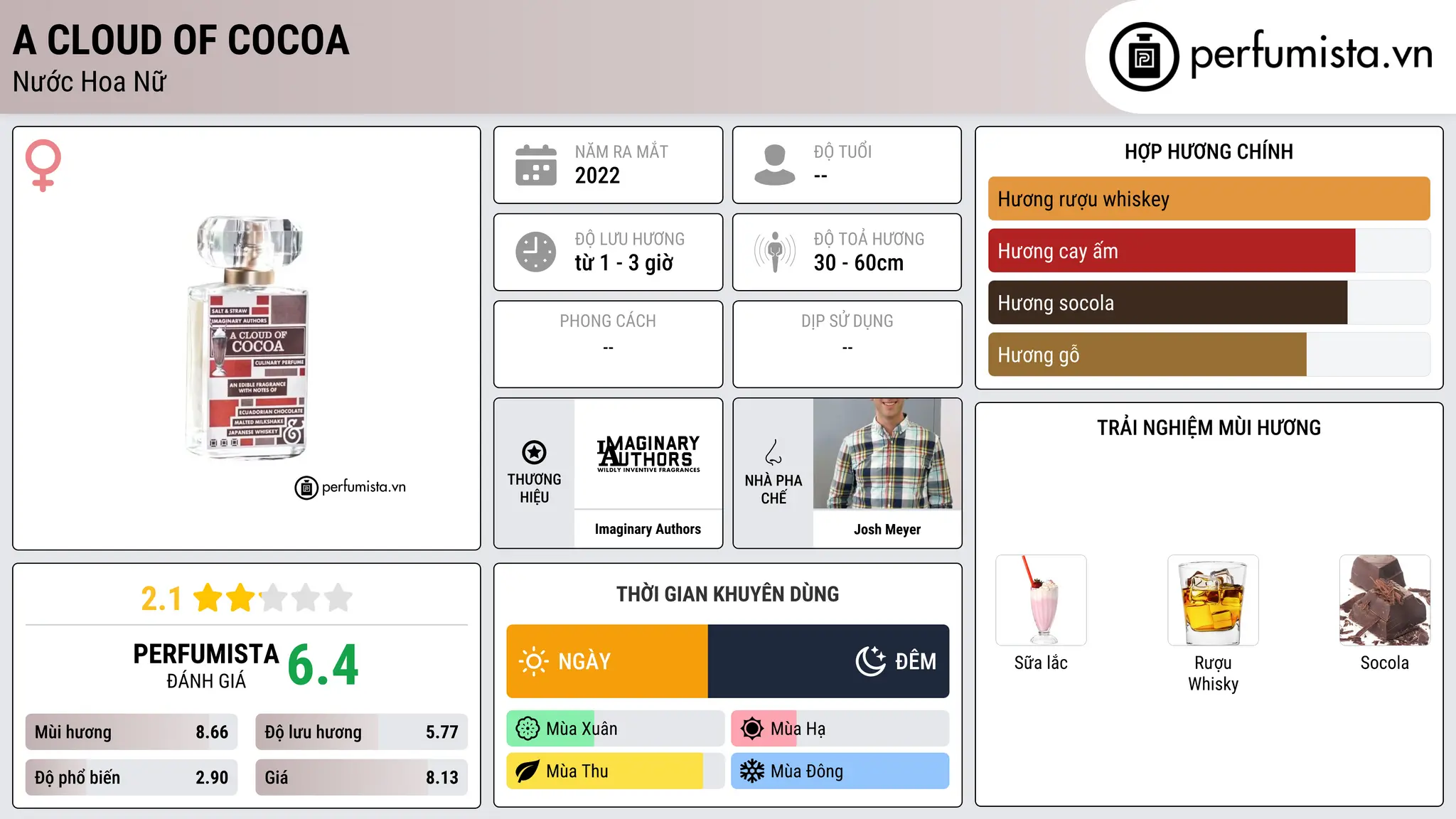Select the Ngày daytime segment
This screenshot has height=819, width=1456.
[607, 661]
